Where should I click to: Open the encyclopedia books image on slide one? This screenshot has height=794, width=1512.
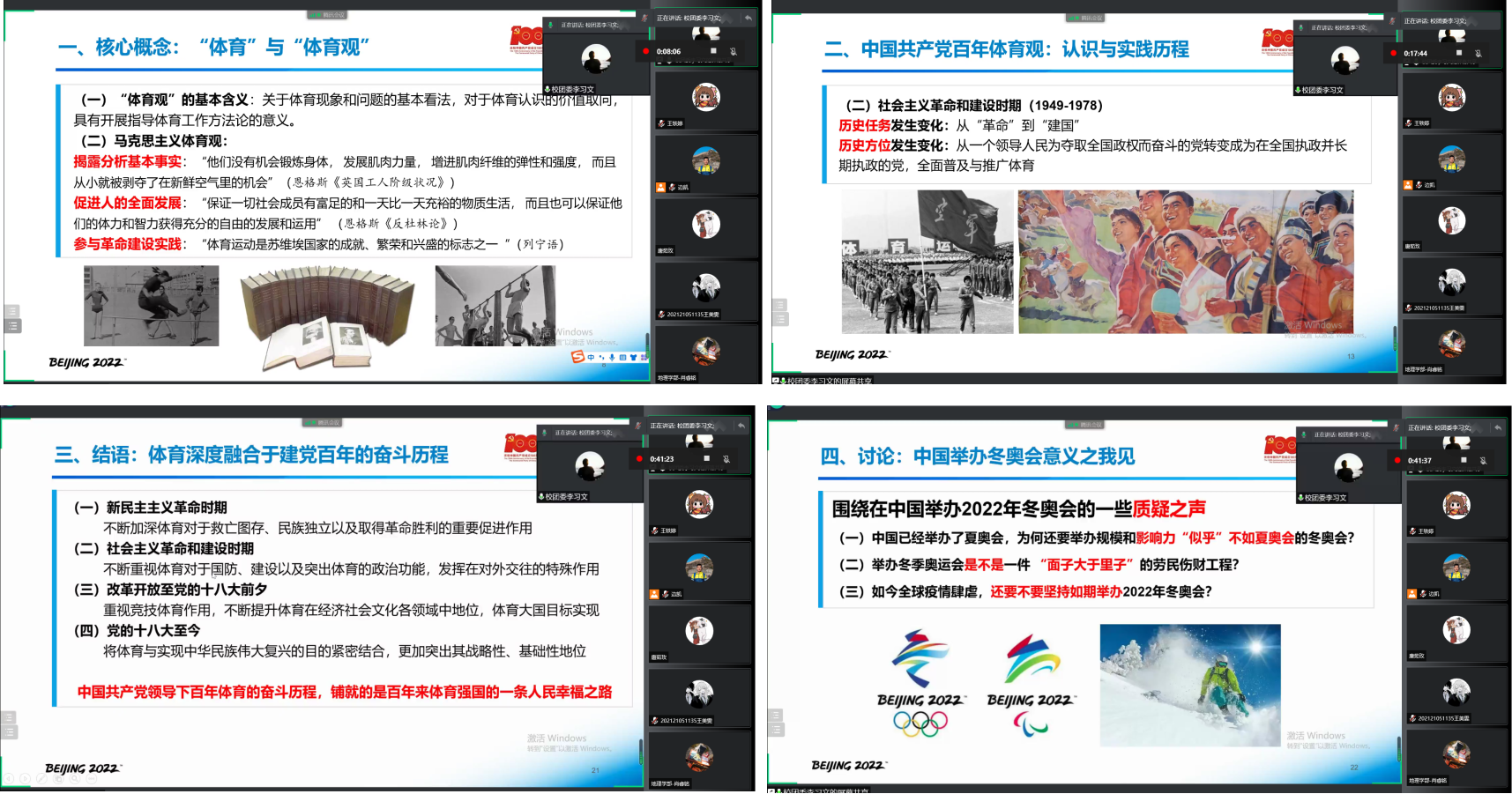(326, 315)
